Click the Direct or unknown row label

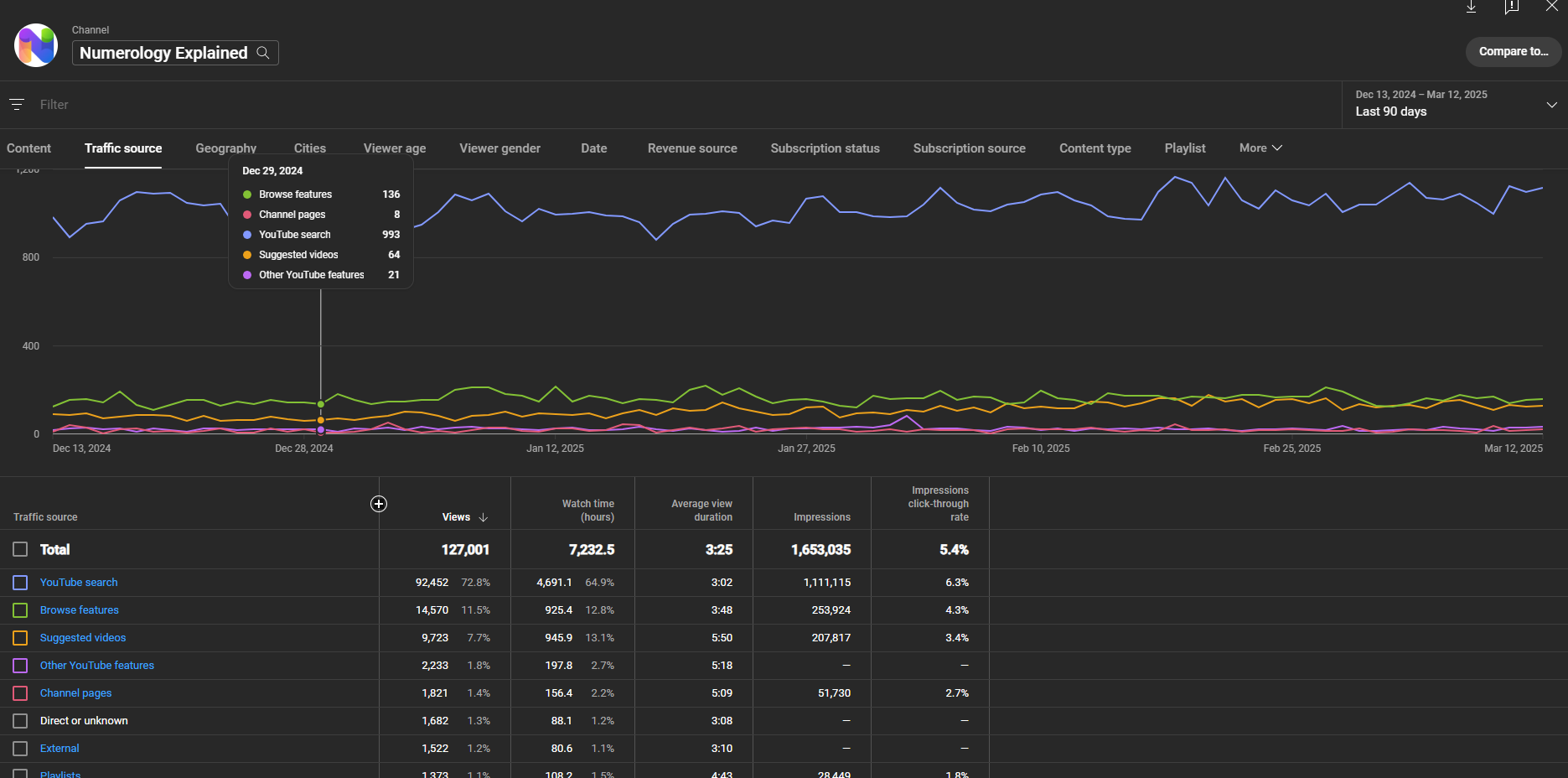[84, 721]
